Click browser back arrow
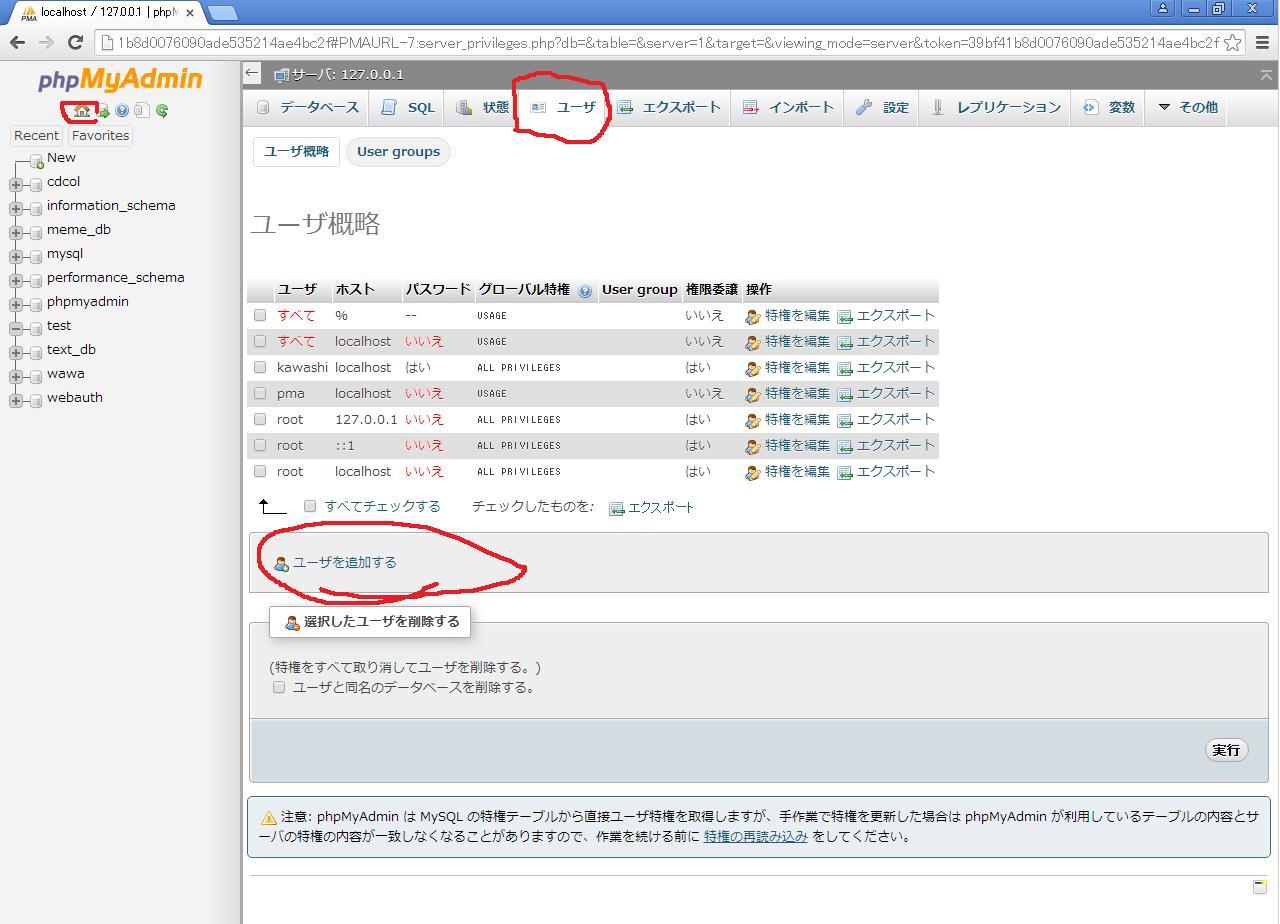 click(17, 42)
